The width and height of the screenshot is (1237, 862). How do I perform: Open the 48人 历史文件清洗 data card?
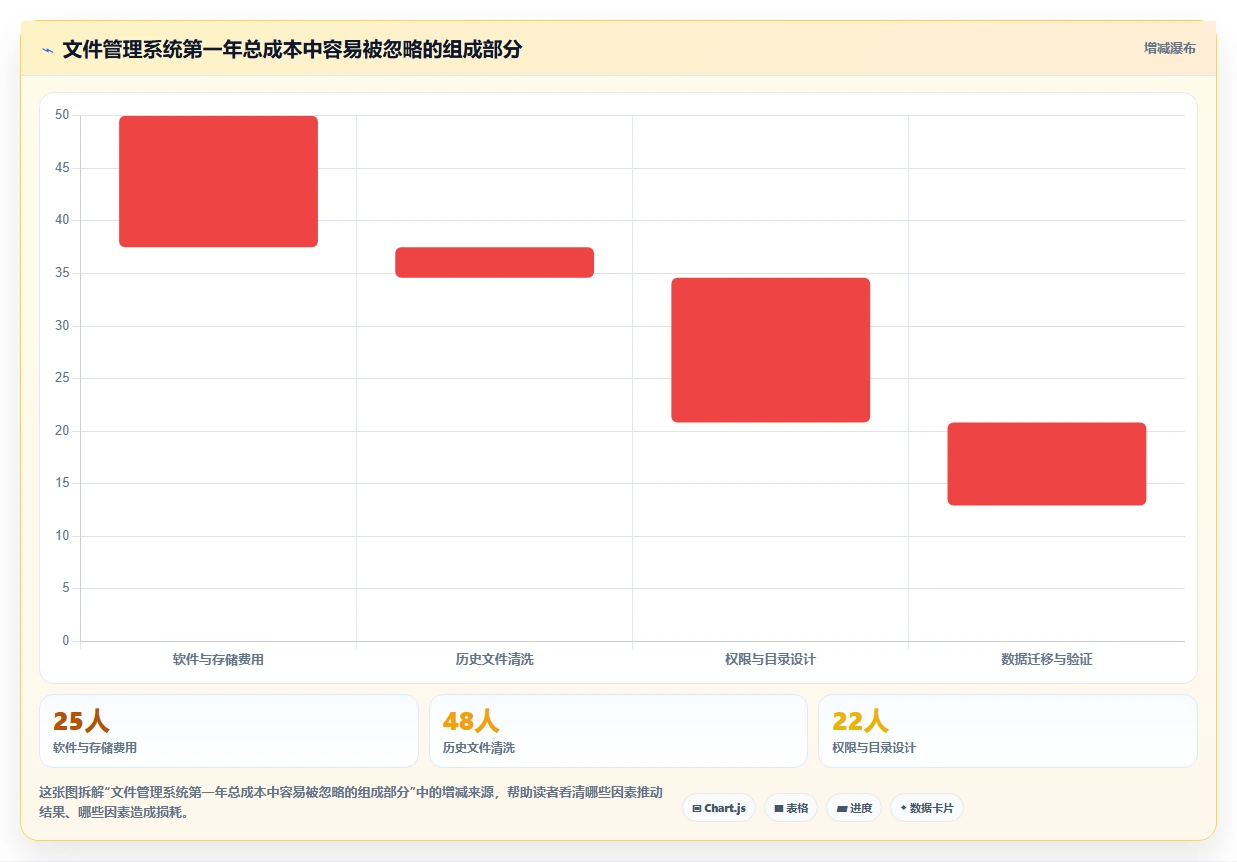pyautogui.click(x=618, y=731)
